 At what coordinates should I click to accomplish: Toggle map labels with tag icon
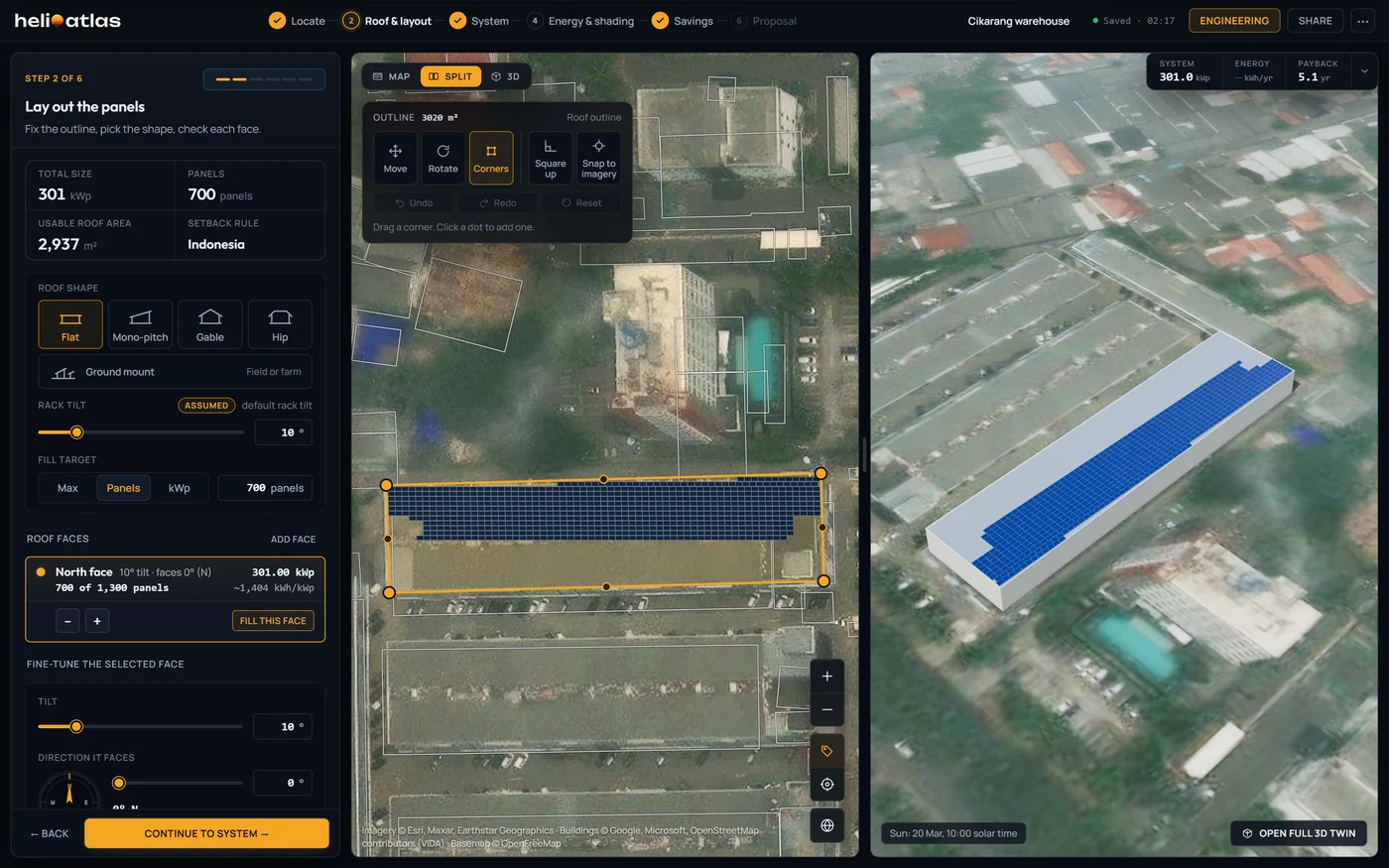(x=827, y=751)
